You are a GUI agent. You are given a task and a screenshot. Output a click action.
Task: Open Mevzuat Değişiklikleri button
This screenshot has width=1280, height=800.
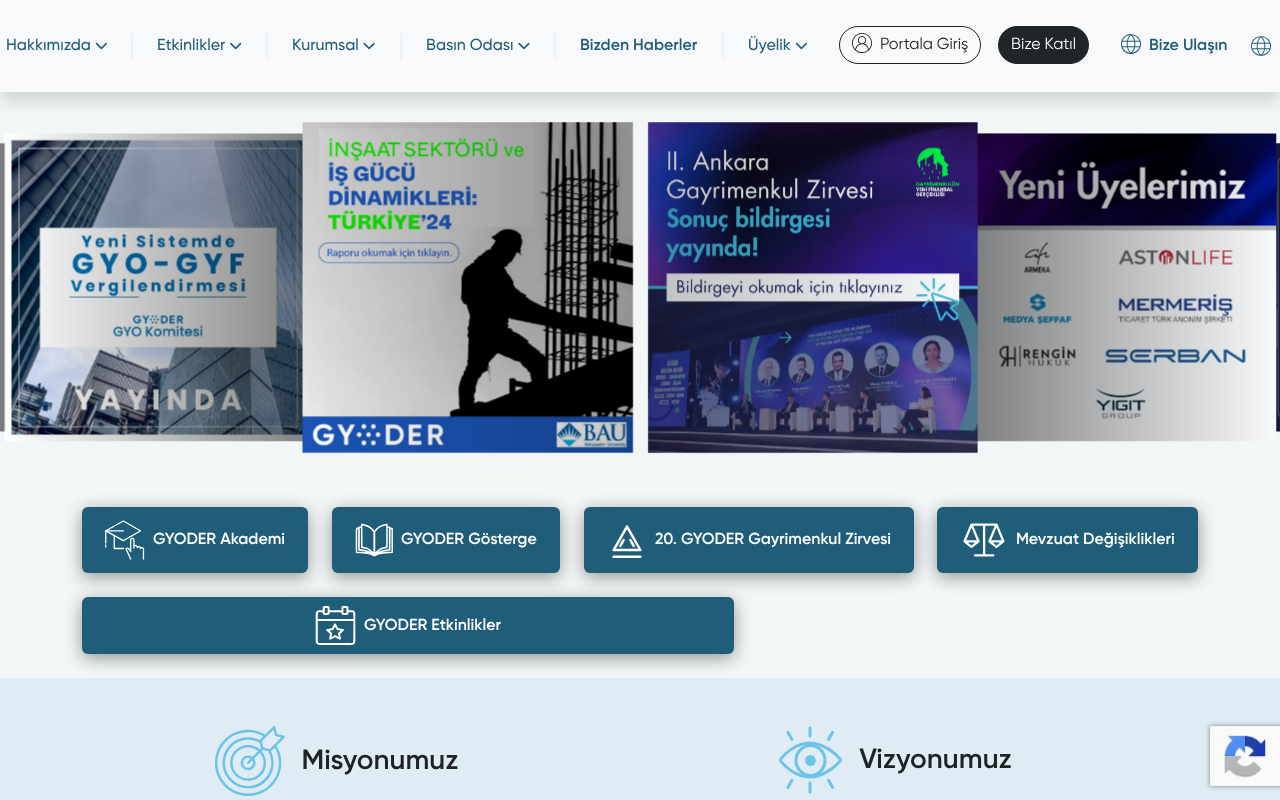pyautogui.click(x=1067, y=540)
